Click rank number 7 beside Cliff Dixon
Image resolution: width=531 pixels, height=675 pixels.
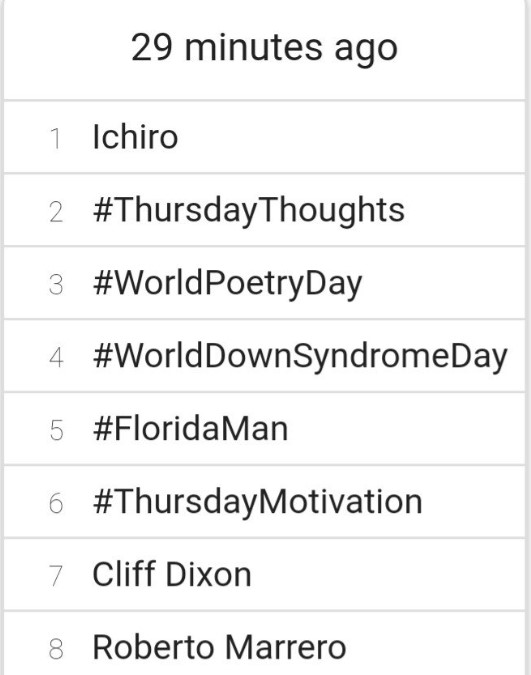coord(56,576)
